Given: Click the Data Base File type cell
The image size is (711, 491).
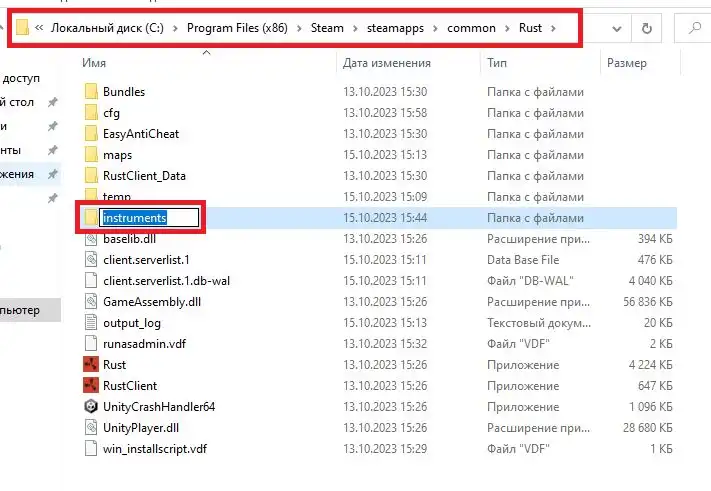Looking at the screenshot, I should tap(523, 260).
